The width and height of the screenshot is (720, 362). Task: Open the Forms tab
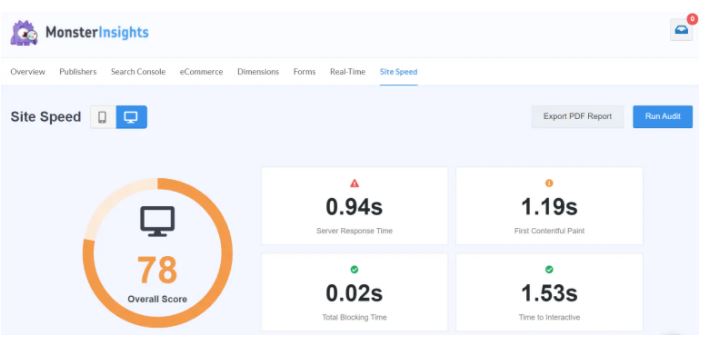pos(304,72)
